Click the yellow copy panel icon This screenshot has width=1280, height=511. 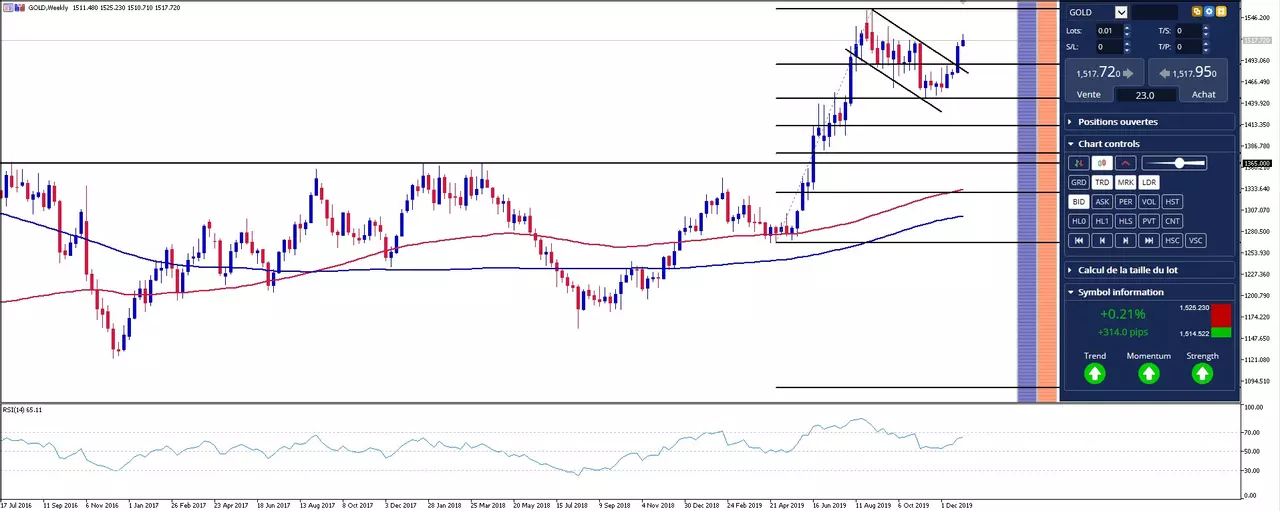[x=1197, y=12]
